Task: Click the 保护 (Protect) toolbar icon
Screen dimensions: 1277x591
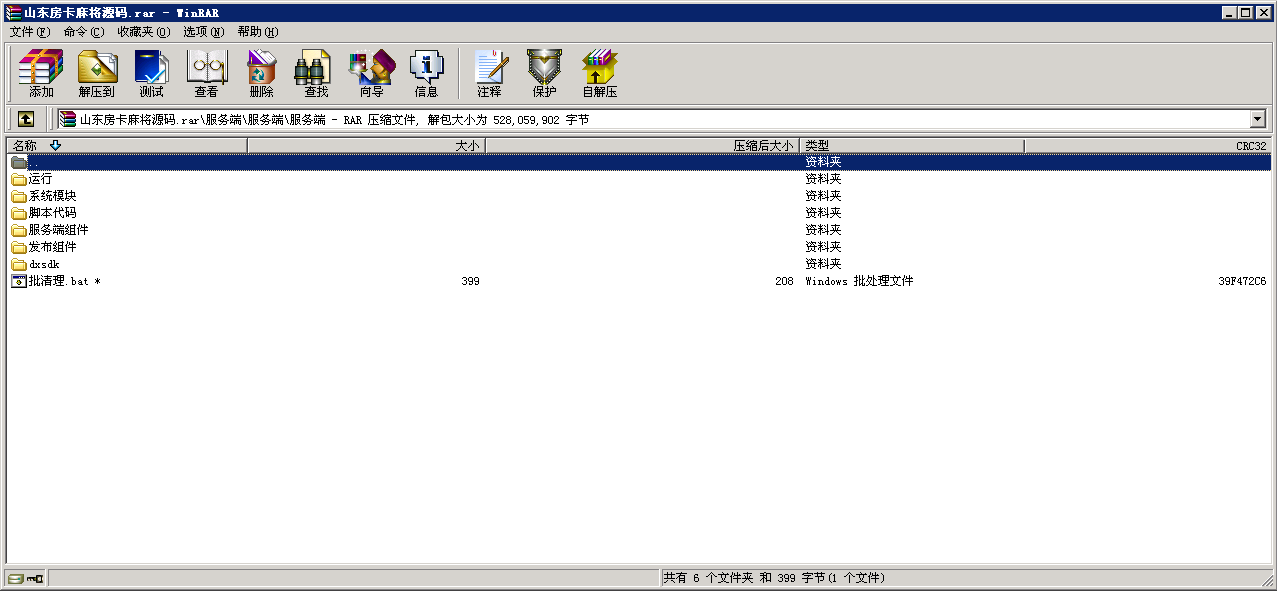Action: point(544,73)
